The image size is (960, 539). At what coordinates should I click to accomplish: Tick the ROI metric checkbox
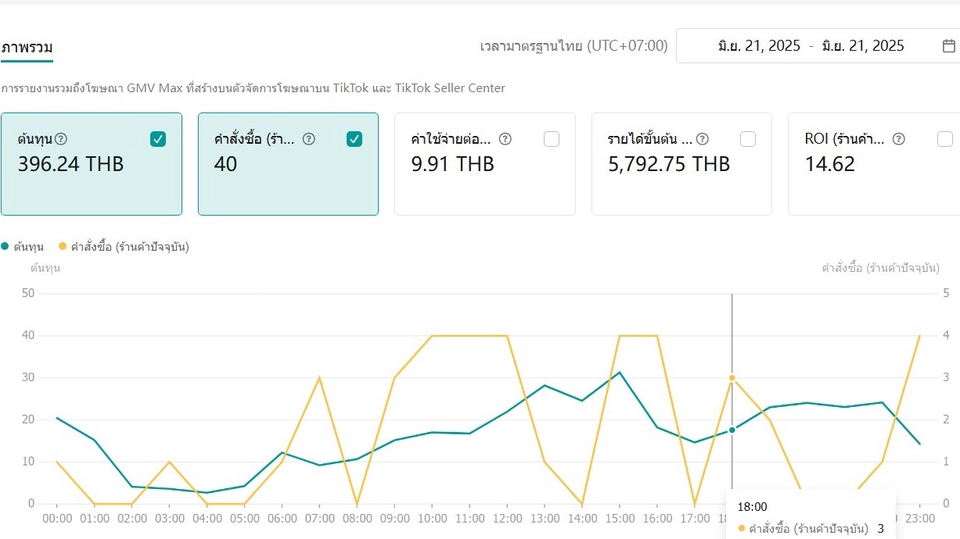[x=944, y=139]
